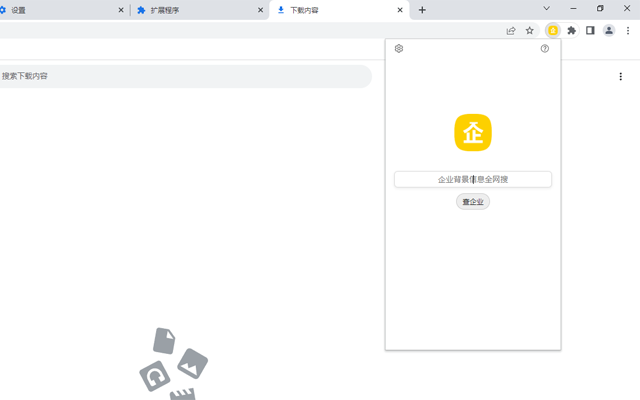Open the Chrome three-dot main menu
Image resolution: width=640 pixels, height=400 pixels.
click(628, 31)
